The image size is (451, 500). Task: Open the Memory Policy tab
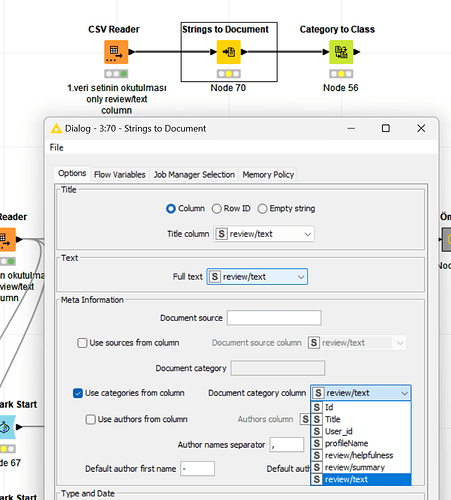(x=268, y=175)
